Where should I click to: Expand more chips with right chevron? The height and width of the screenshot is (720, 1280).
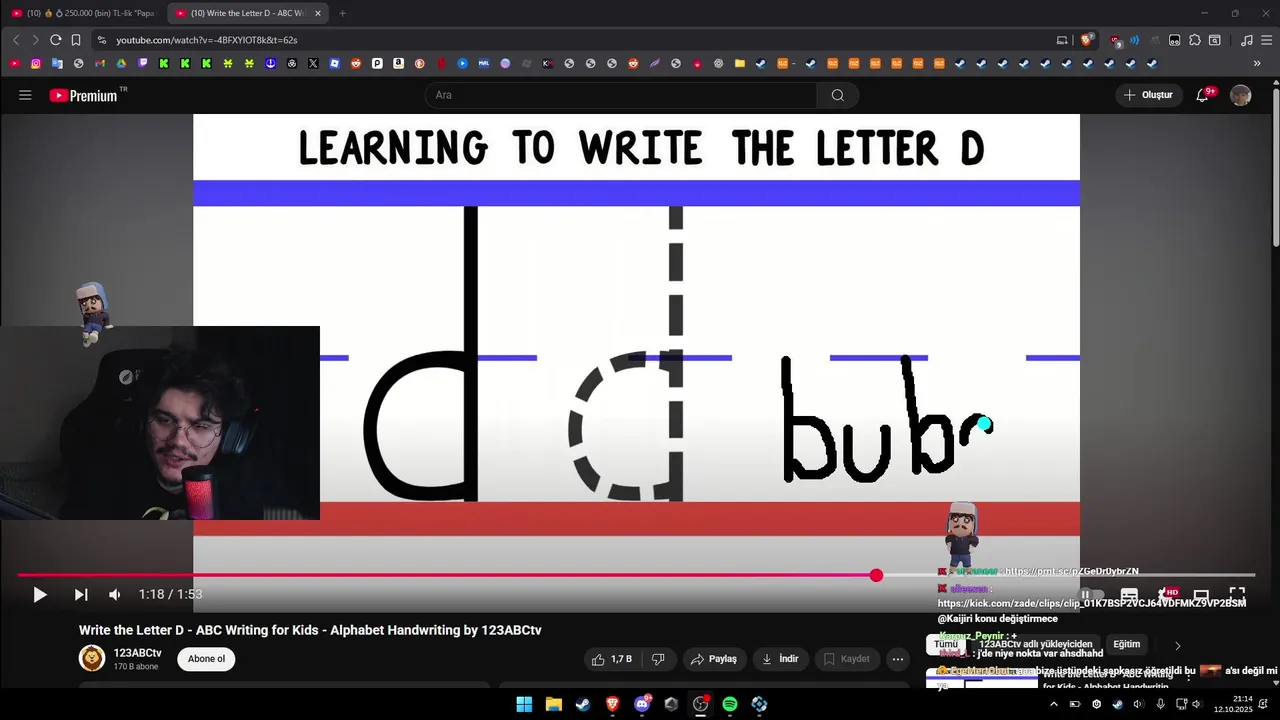coord(1177,645)
